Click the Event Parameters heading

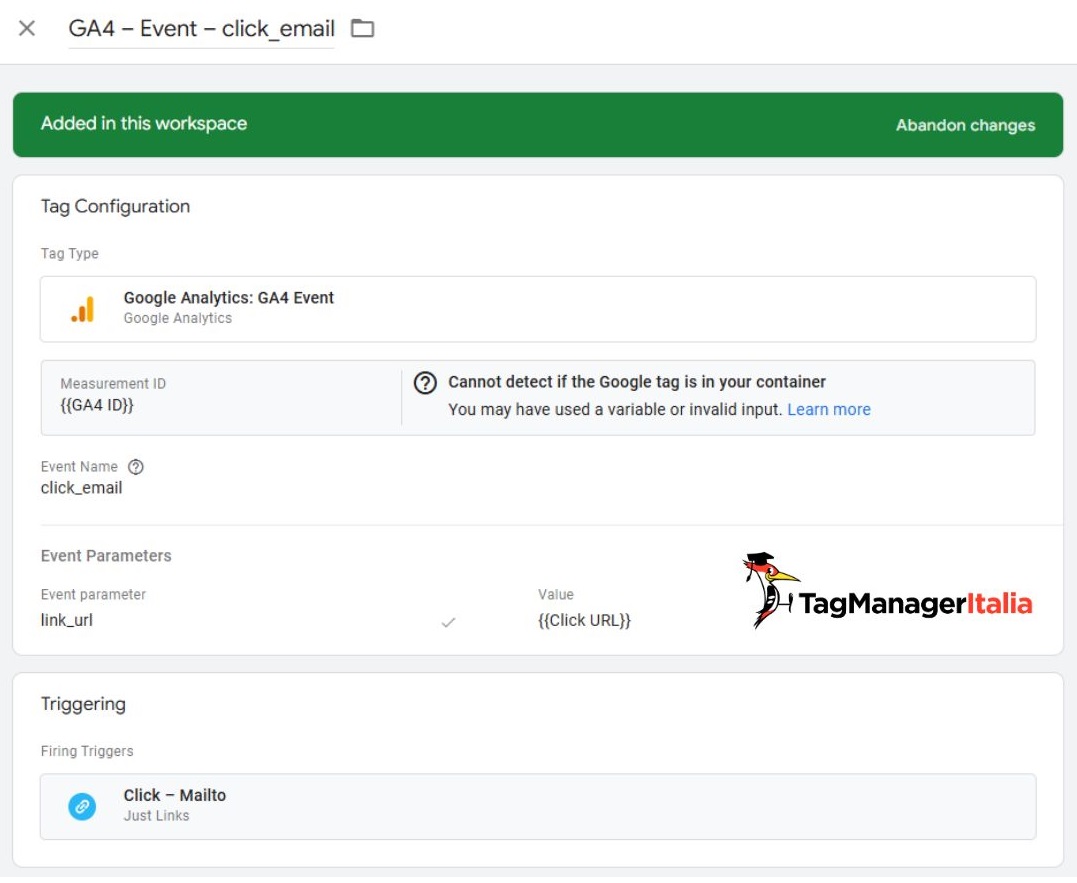(x=106, y=556)
